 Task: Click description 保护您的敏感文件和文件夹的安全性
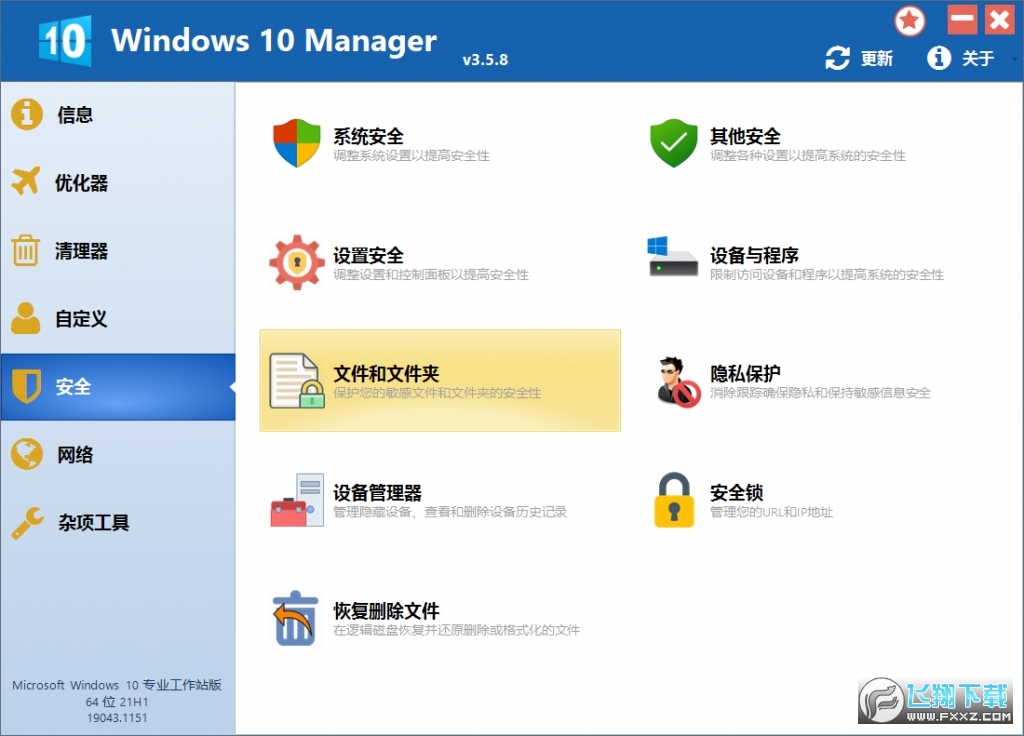(x=437, y=392)
